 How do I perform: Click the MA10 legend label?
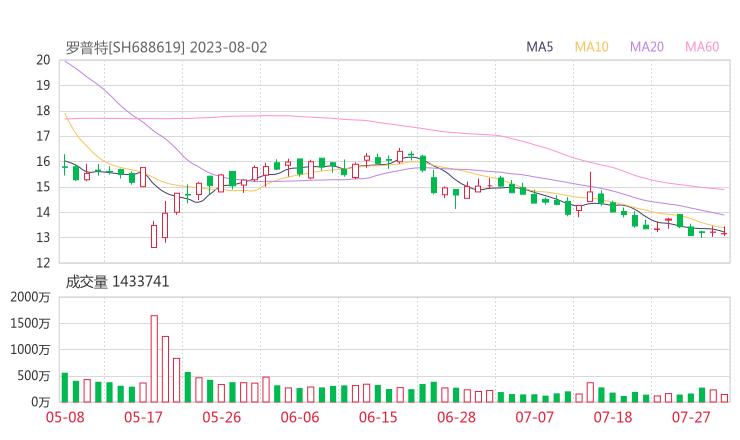click(591, 47)
